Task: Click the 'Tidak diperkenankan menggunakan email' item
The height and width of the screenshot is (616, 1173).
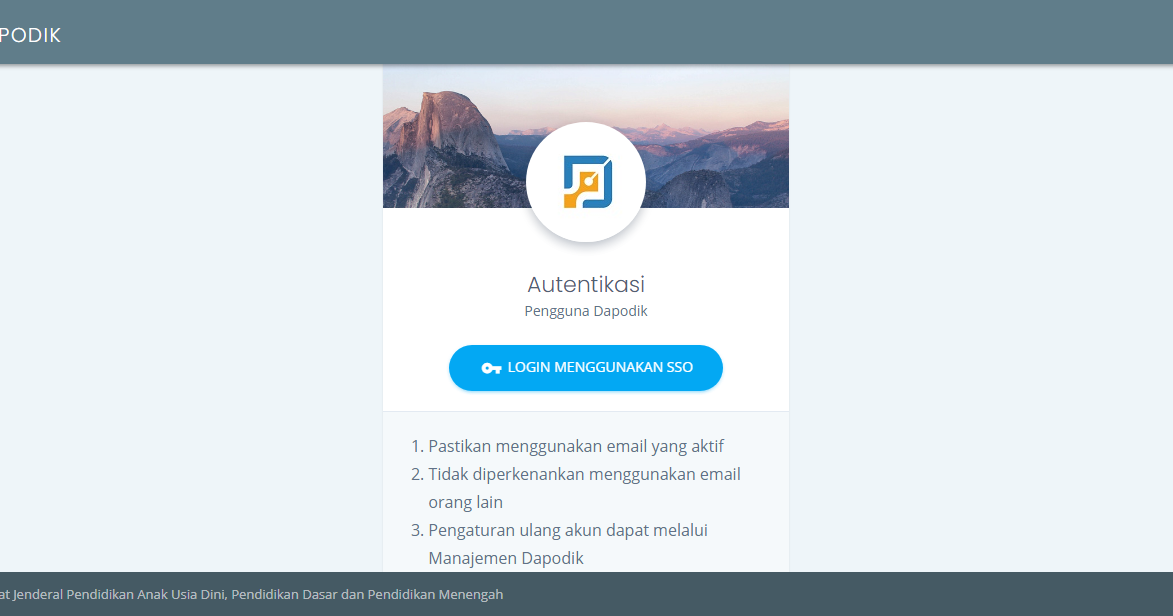Action: (584, 474)
